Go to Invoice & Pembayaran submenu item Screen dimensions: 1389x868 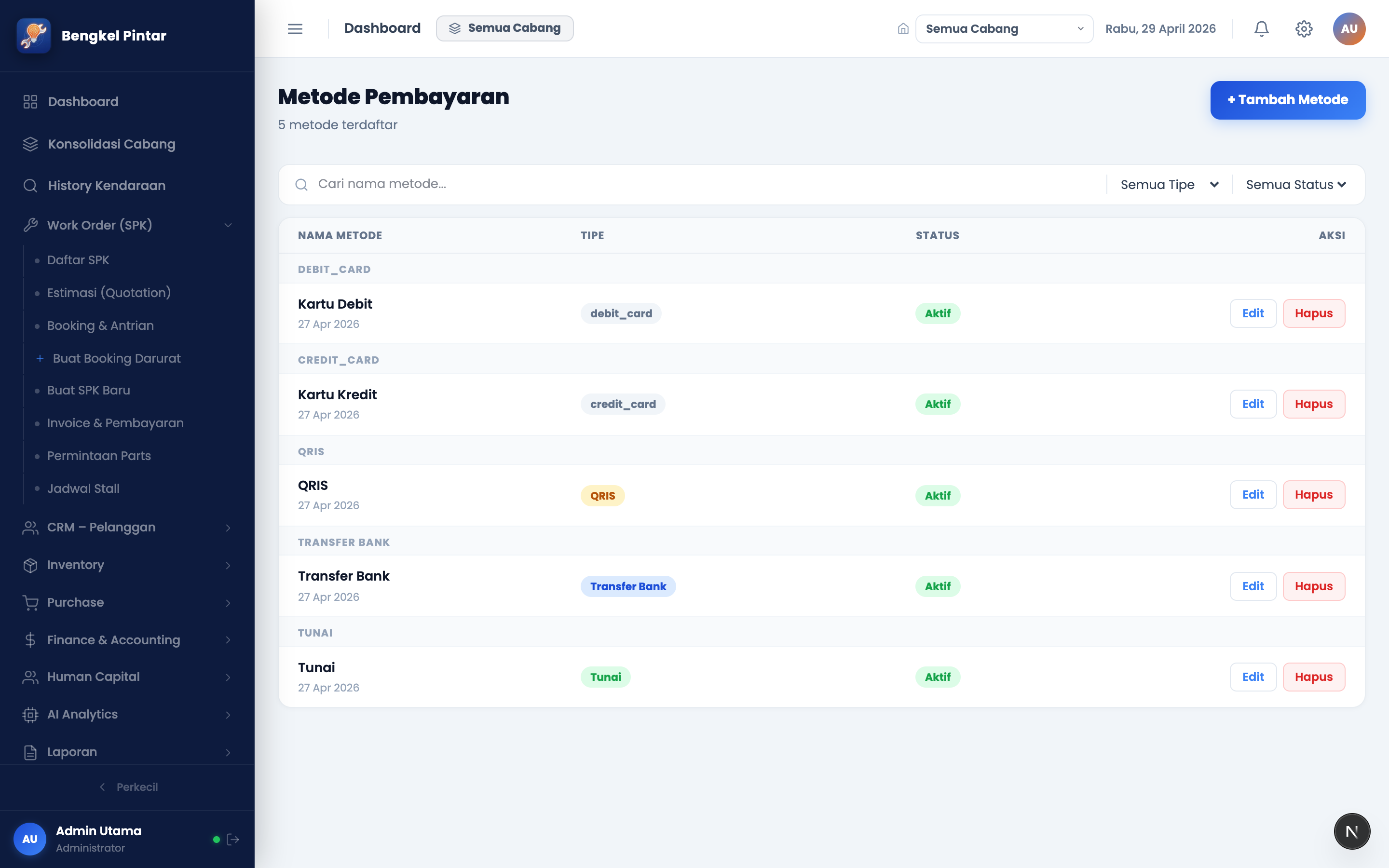115,423
